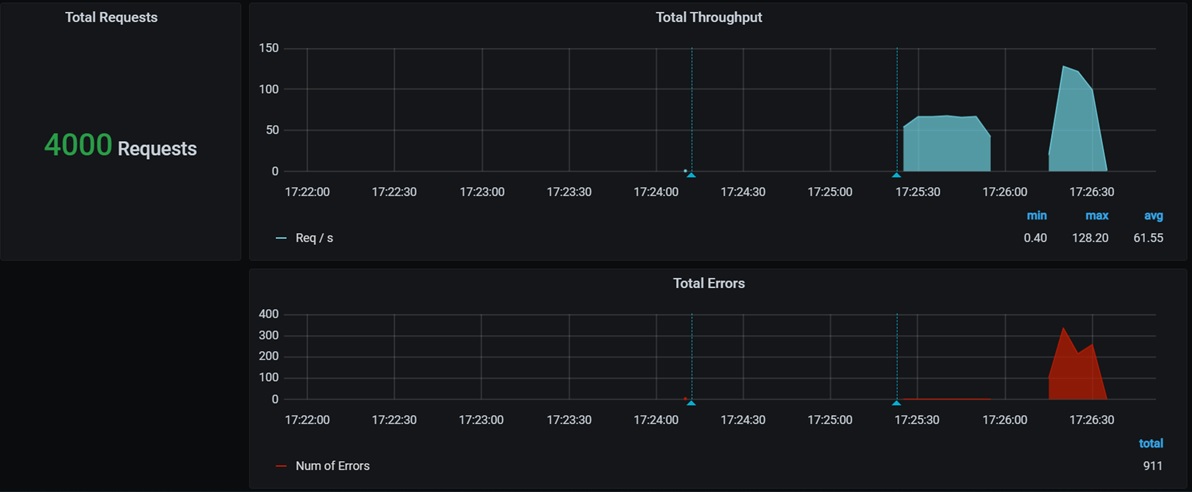Sort throughput legend by avg column
The height and width of the screenshot is (492, 1192).
1153,216
